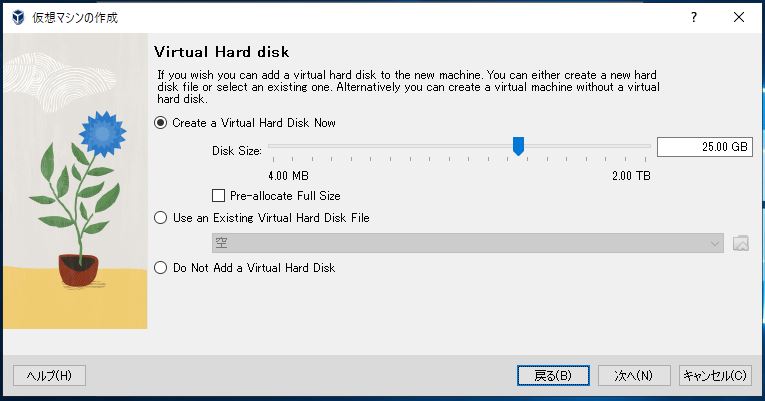
Task: Click the 仮想マシンの作成 window title
Action: click(x=76, y=18)
